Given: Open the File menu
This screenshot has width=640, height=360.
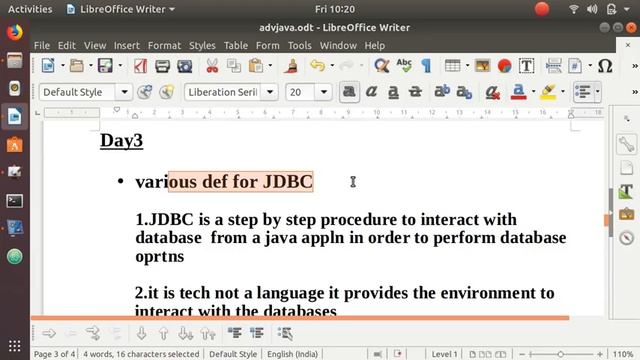Looking at the screenshot, I should pos(42,45).
